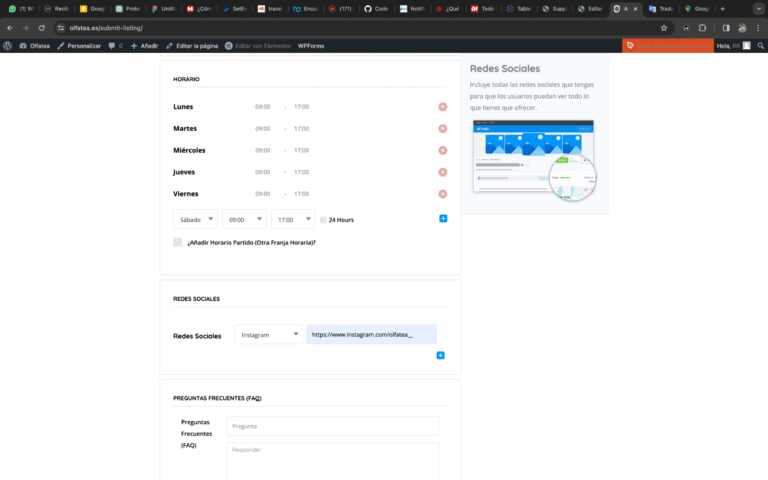768x480 pixels.
Task: Toggle the 24 Hours checkbox
Action: click(323, 220)
